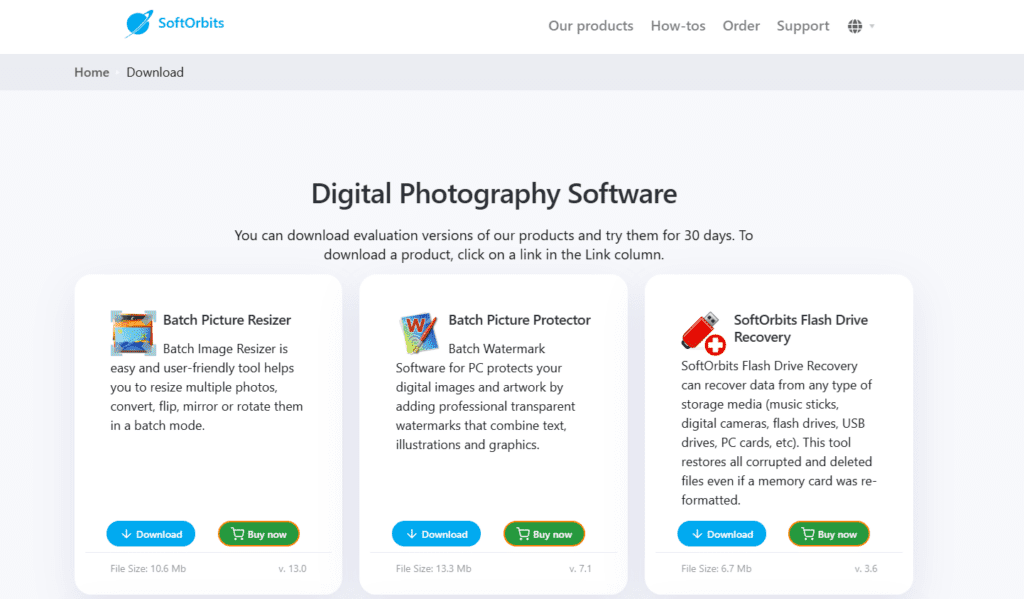Go to the Order page
Viewport: 1024px width, 599px height.
[x=741, y=26]
